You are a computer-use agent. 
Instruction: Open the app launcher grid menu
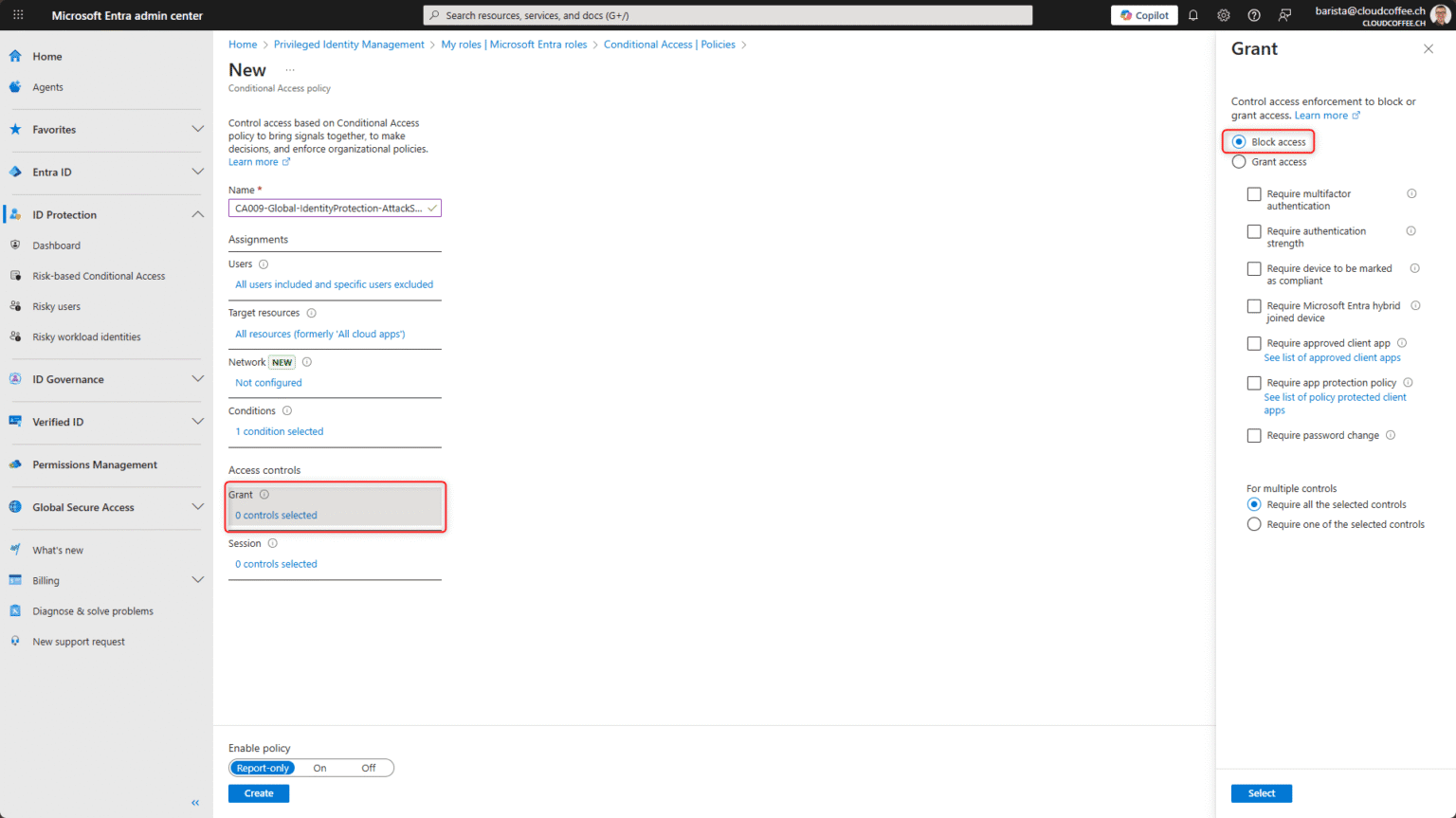coord(17,14)
